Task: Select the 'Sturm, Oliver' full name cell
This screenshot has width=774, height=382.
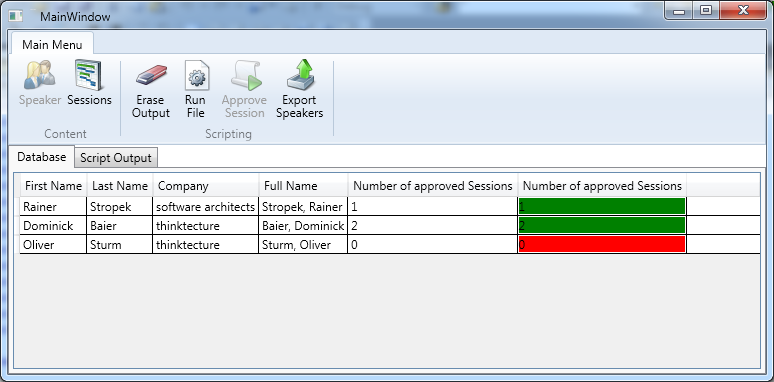Action: (x=303, y=245)
